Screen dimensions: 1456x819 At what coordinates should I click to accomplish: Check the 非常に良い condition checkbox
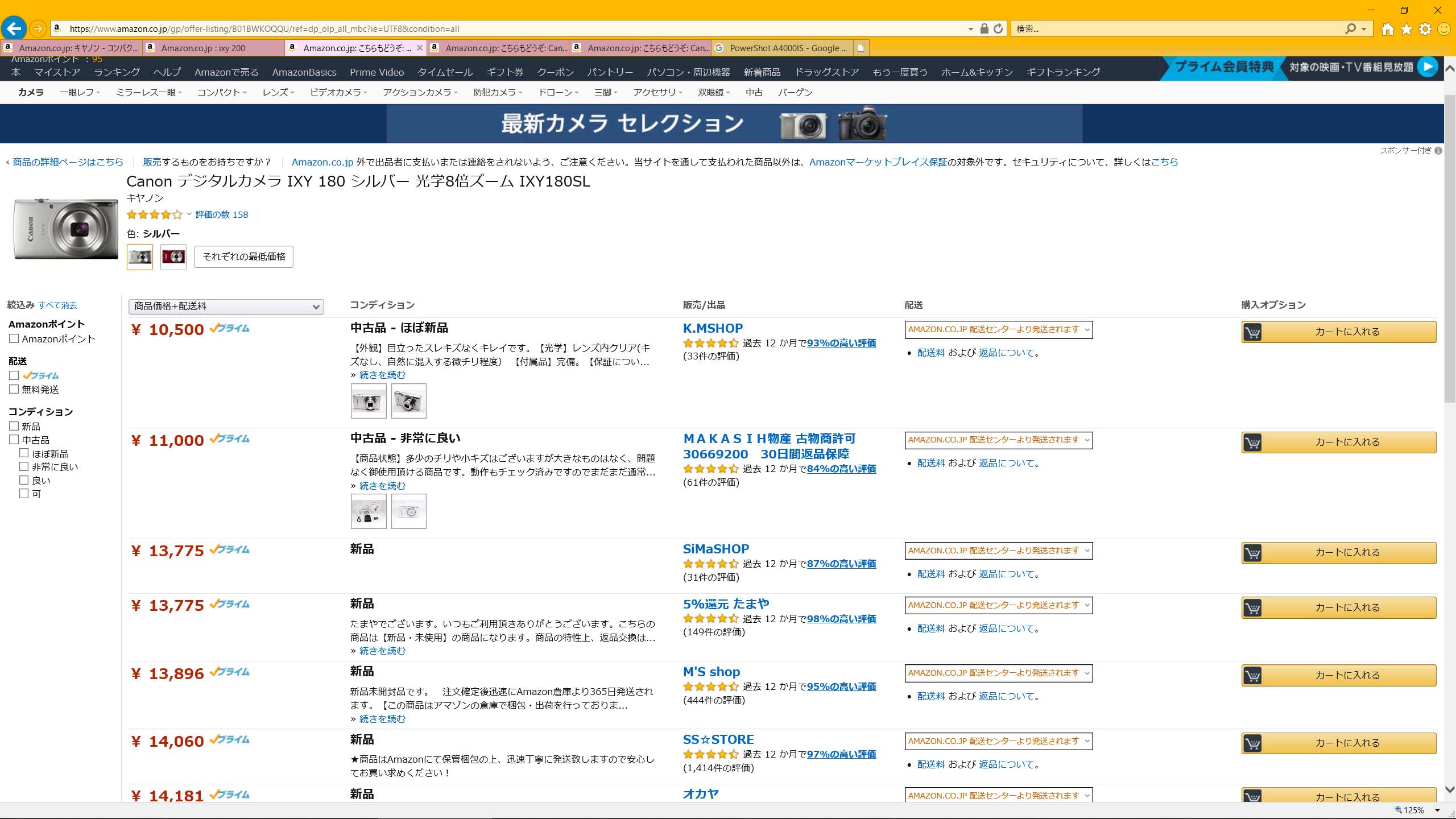(x=24, y=466)
